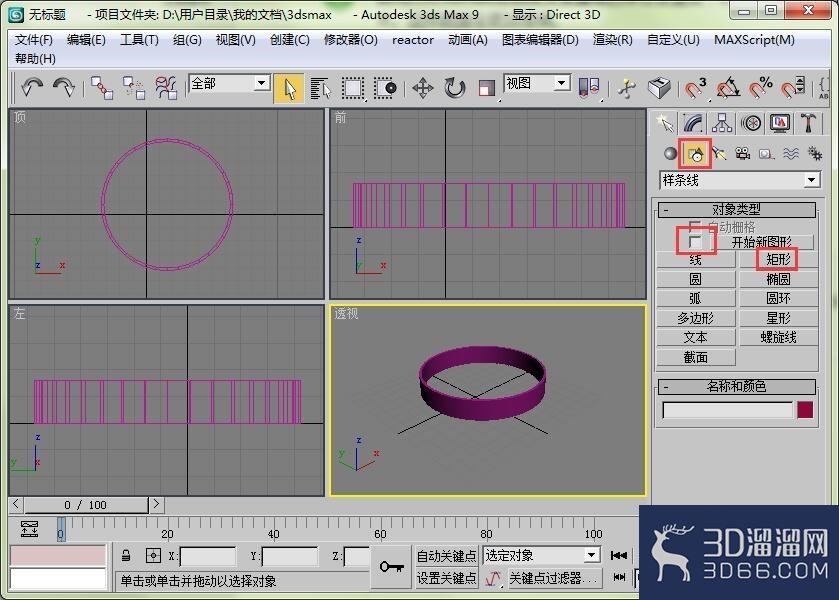Open the Motion command panel tab
This screenshot has height=600, width=839.
point(751,124)
